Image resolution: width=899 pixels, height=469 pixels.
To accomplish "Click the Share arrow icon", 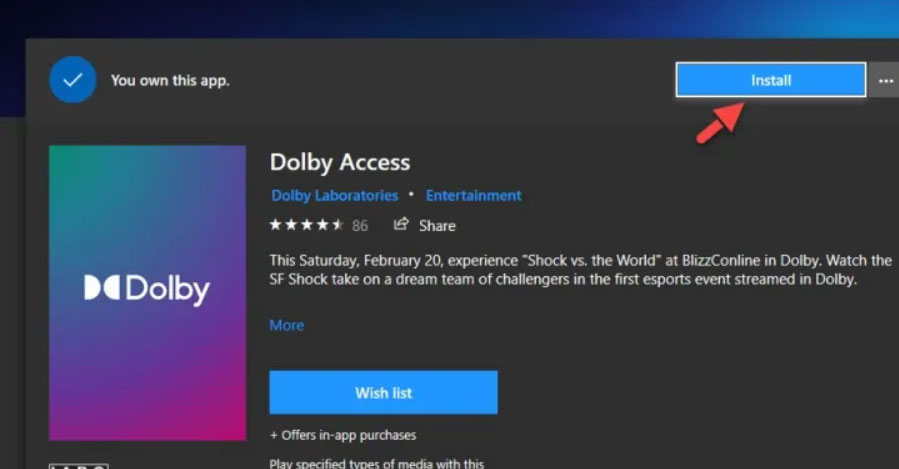I will click(x=401, y=224).
